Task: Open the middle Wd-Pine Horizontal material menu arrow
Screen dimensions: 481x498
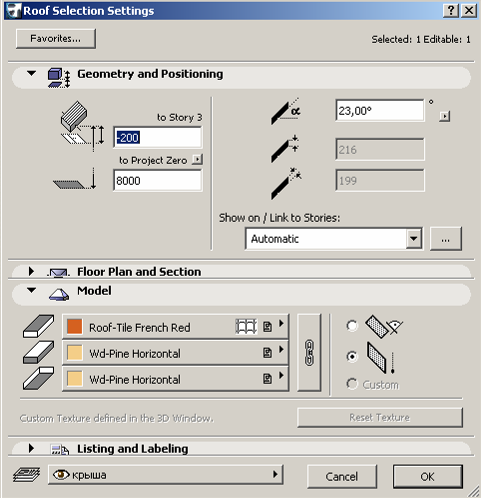Action: 281,349
